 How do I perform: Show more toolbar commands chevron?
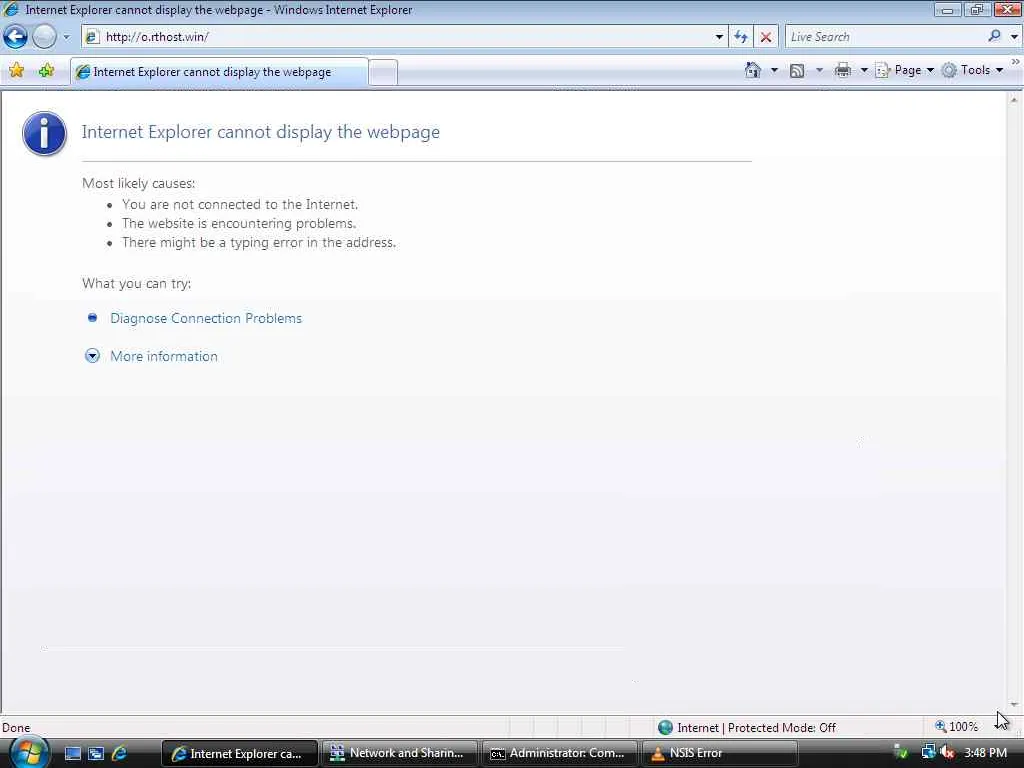point(1016,62)
